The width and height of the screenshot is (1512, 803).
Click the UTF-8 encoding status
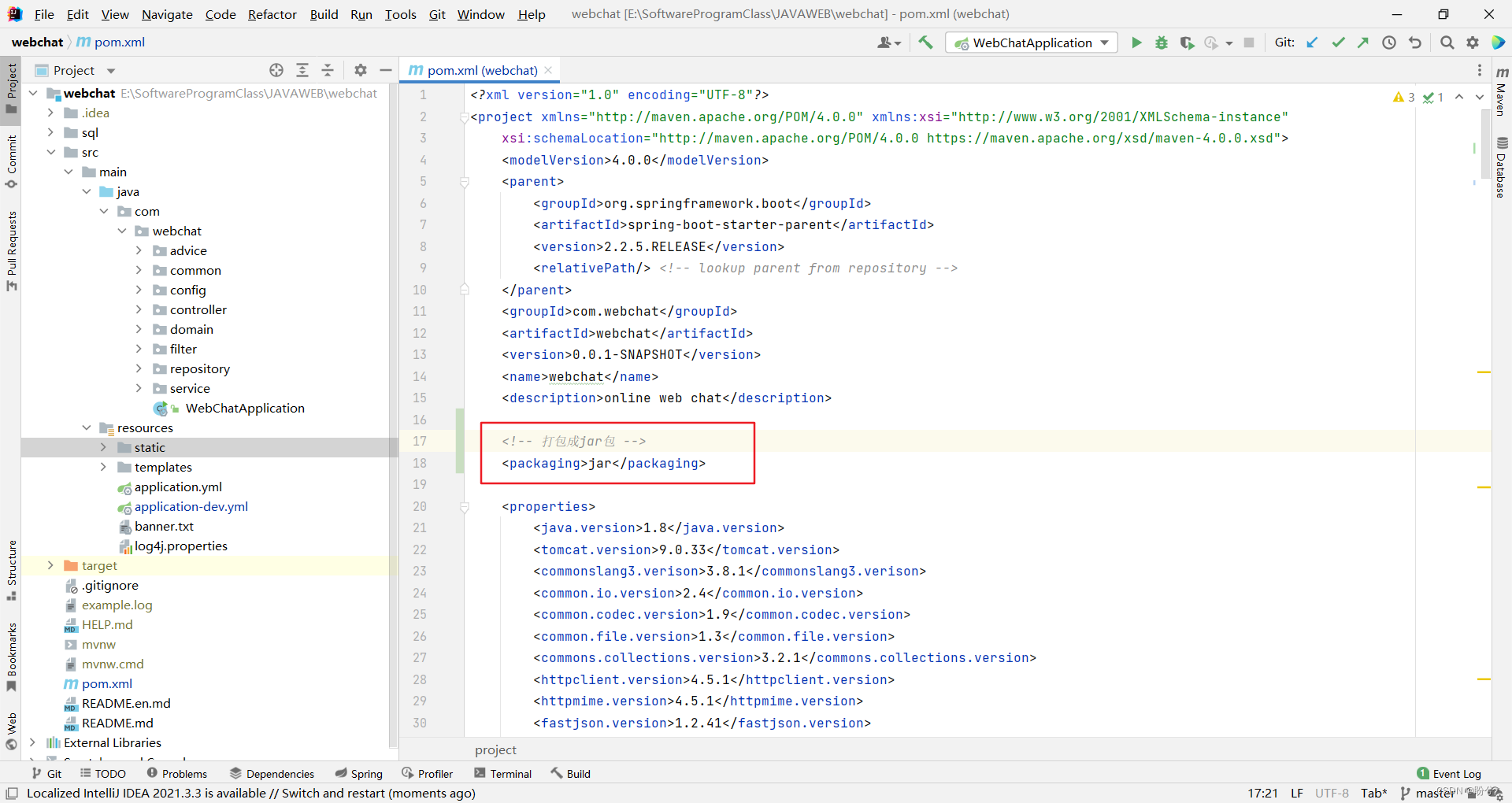pos(1332,793)
